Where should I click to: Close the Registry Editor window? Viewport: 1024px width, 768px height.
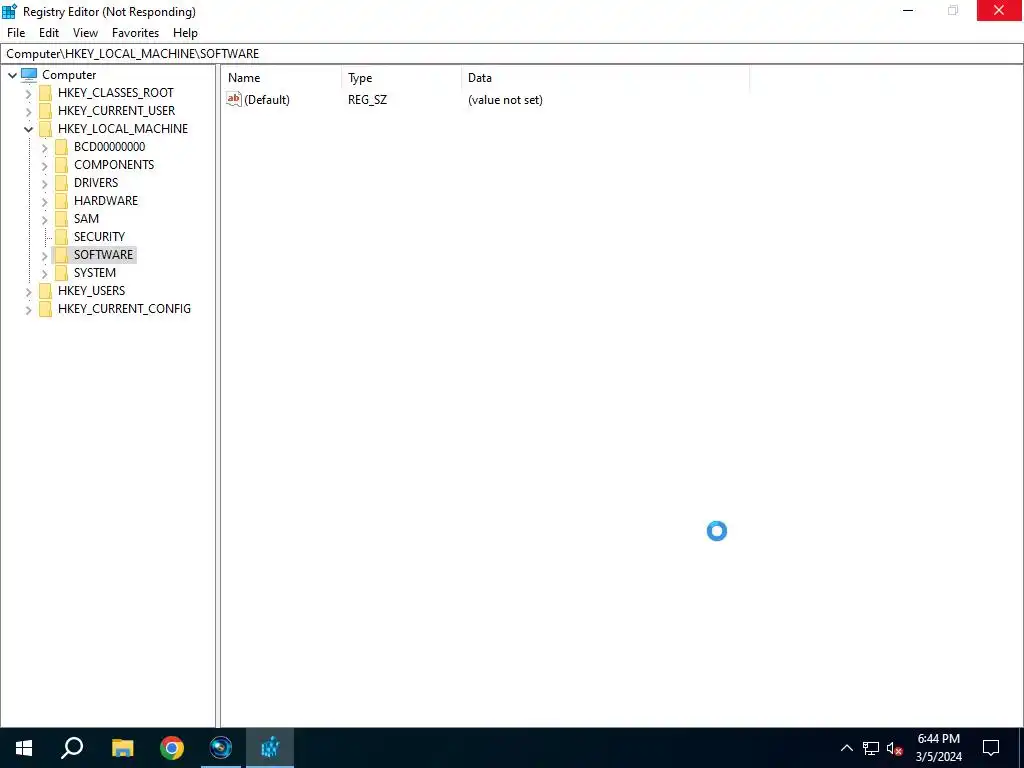999,10
